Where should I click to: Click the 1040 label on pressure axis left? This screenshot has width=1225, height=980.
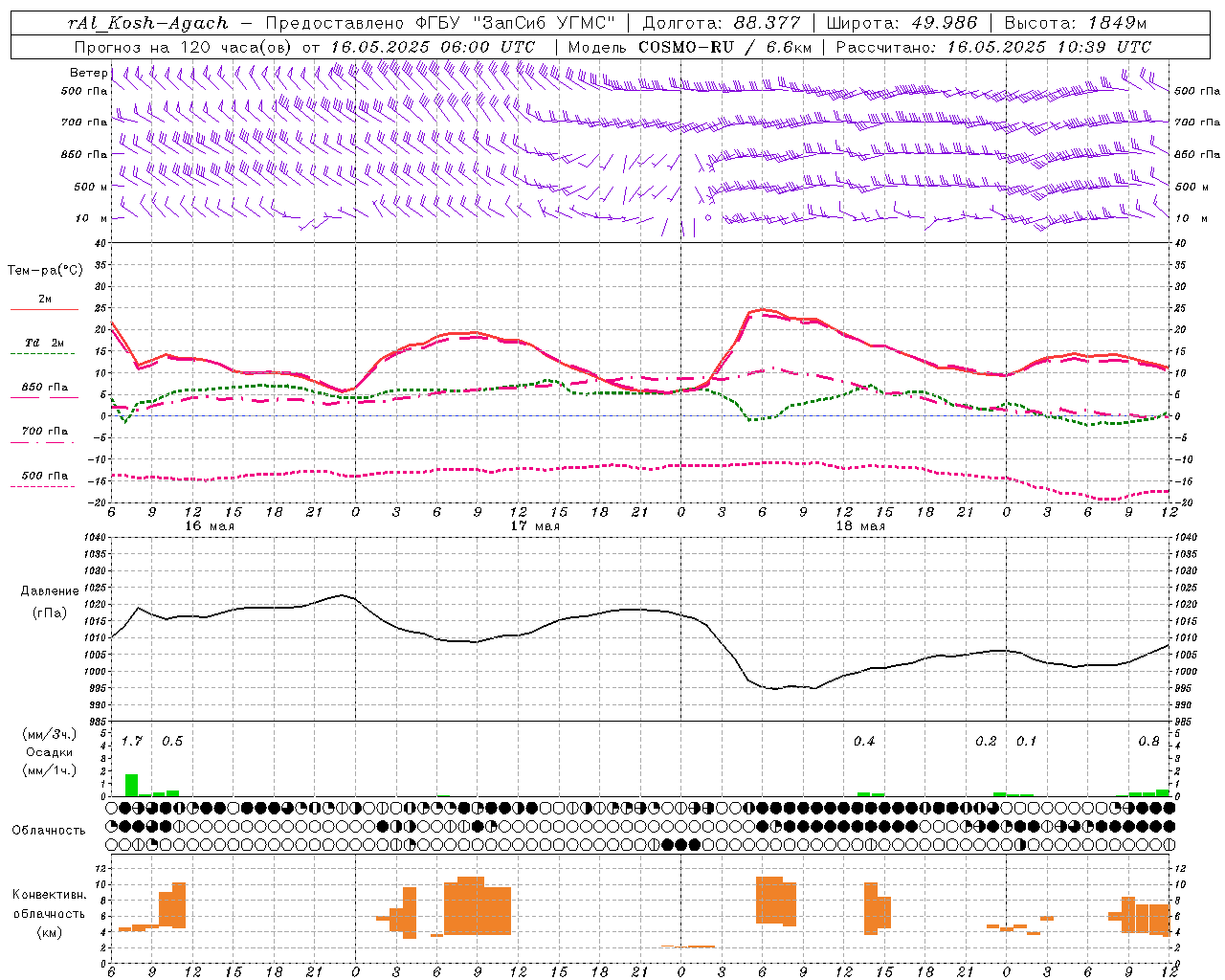click(x=96, y=537)
